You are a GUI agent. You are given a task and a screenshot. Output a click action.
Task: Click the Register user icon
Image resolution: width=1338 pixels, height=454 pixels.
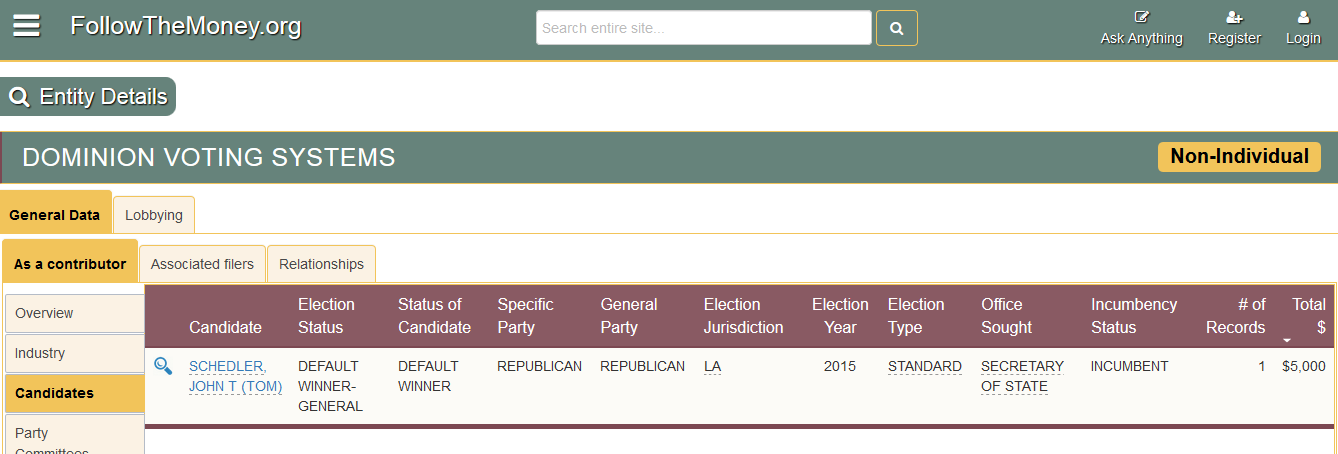click(x=1234, y=17)
